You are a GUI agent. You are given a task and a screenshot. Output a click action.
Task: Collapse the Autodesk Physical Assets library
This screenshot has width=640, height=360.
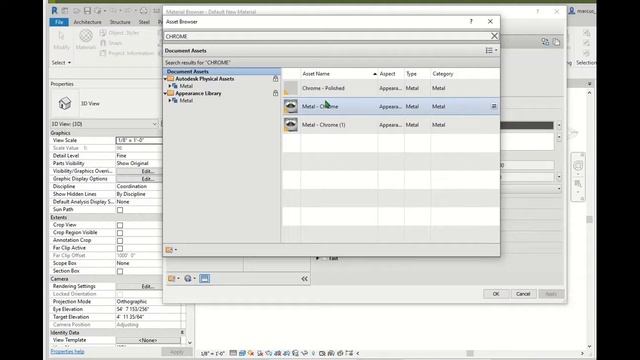tap(166, 79)
